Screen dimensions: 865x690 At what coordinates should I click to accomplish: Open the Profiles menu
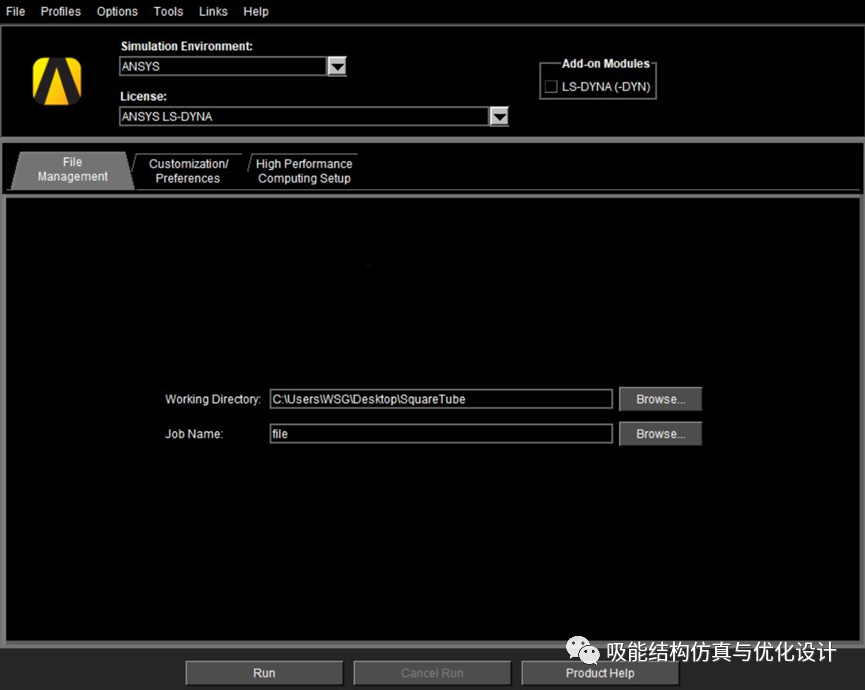click(x=60, y=11)
